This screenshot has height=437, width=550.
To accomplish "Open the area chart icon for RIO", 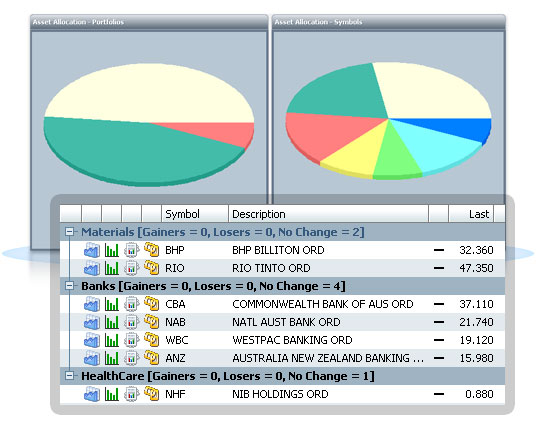I will click(x=92, y=269).
